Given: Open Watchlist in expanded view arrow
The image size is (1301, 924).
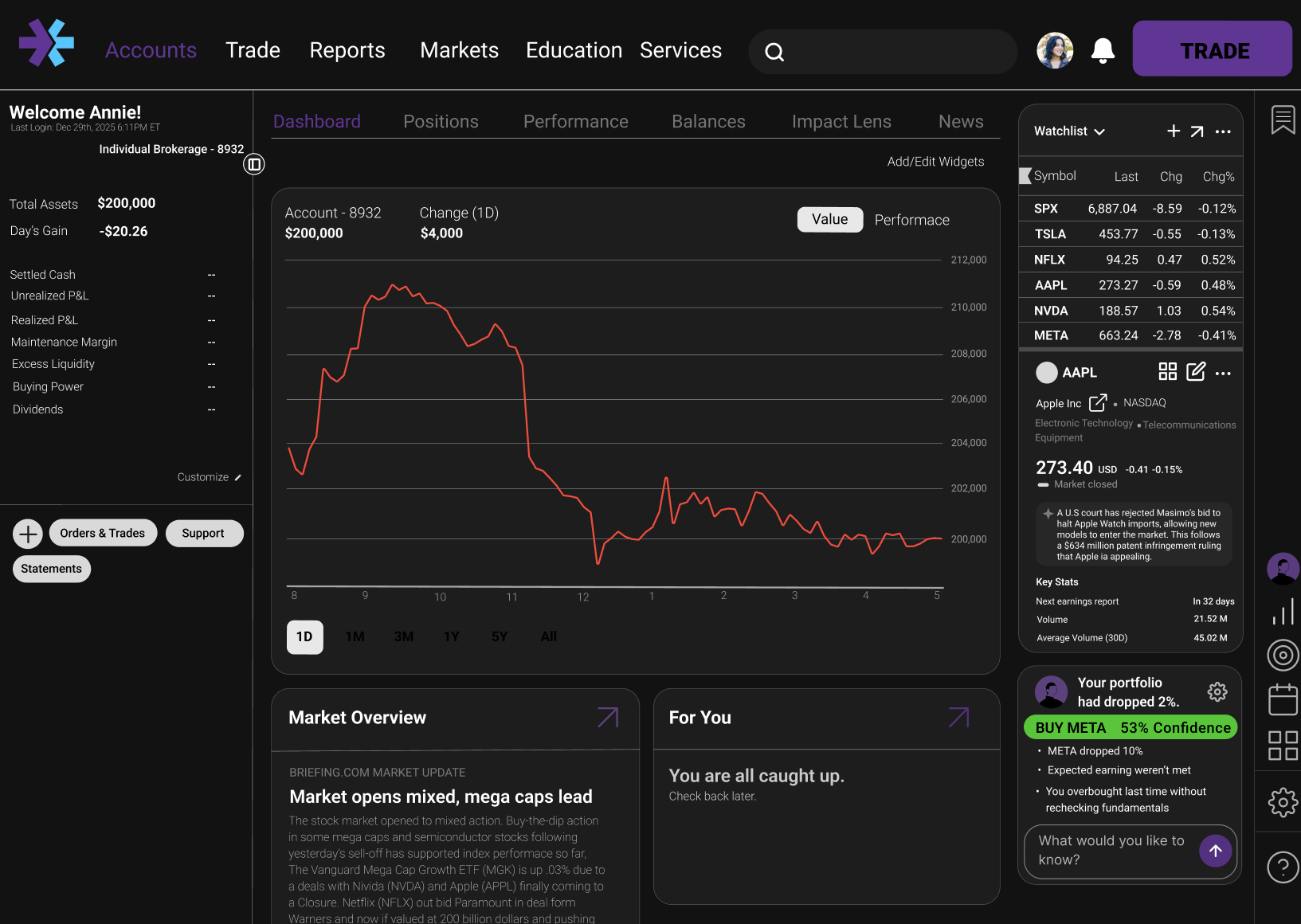Looking at the screenshot, I should 1197,131.
